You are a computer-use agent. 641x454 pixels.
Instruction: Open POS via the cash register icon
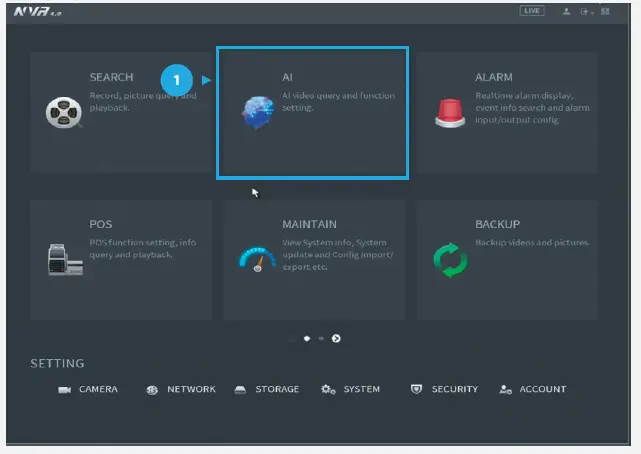[x=65, y=259]
